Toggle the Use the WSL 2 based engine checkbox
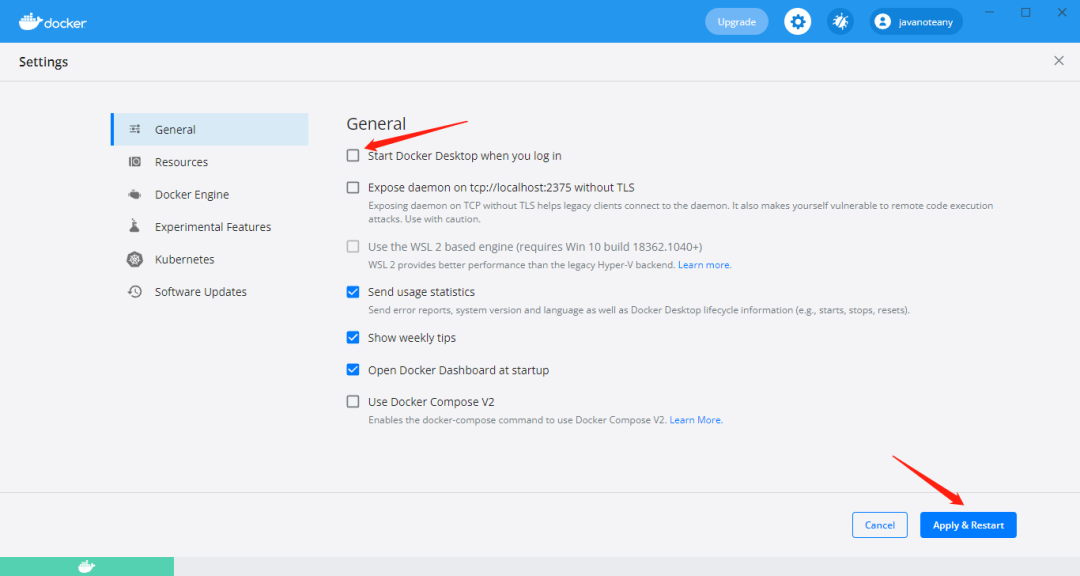This screenshot has width=1080, height=576. (x=353, y=247)
